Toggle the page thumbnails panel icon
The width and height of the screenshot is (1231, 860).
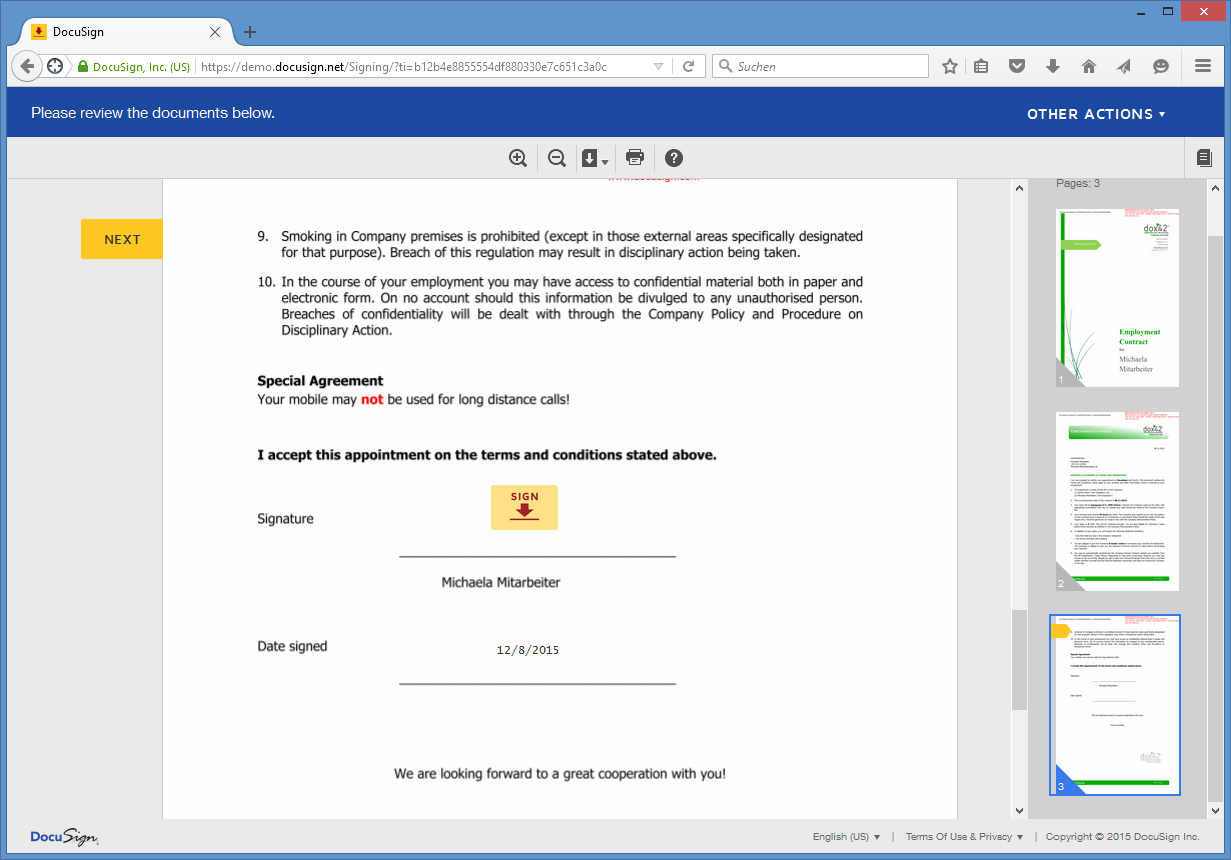(x=1204, y=158)
